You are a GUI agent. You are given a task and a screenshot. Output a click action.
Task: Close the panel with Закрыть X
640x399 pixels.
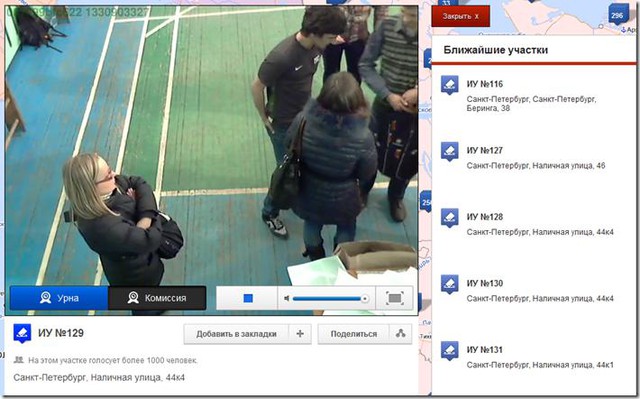460,16
